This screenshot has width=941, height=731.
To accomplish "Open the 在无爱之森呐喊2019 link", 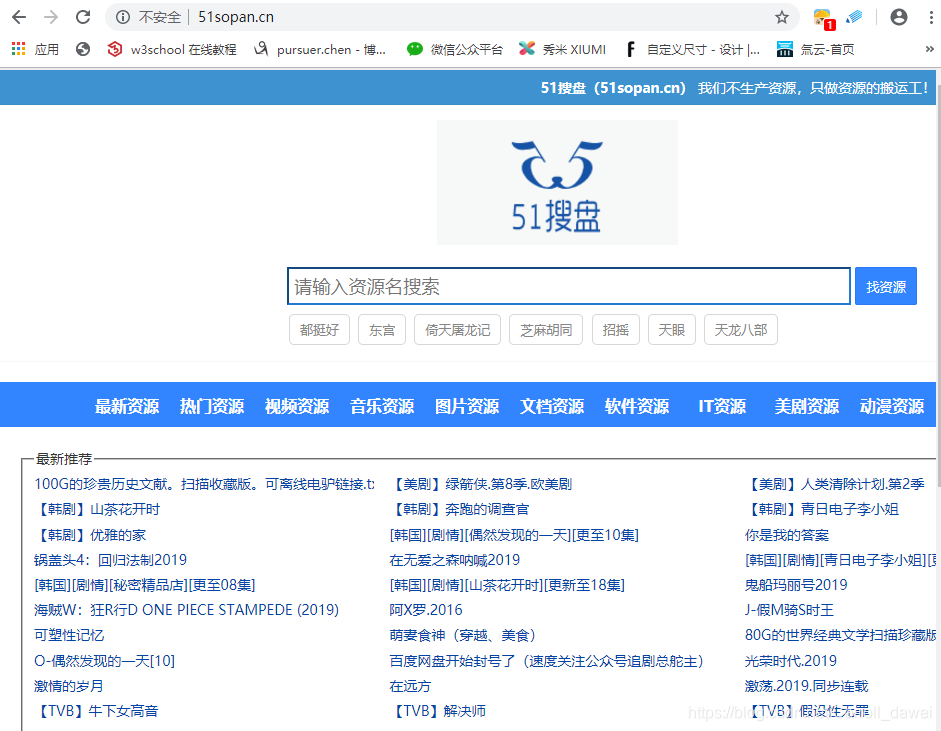I will point(455,560).
